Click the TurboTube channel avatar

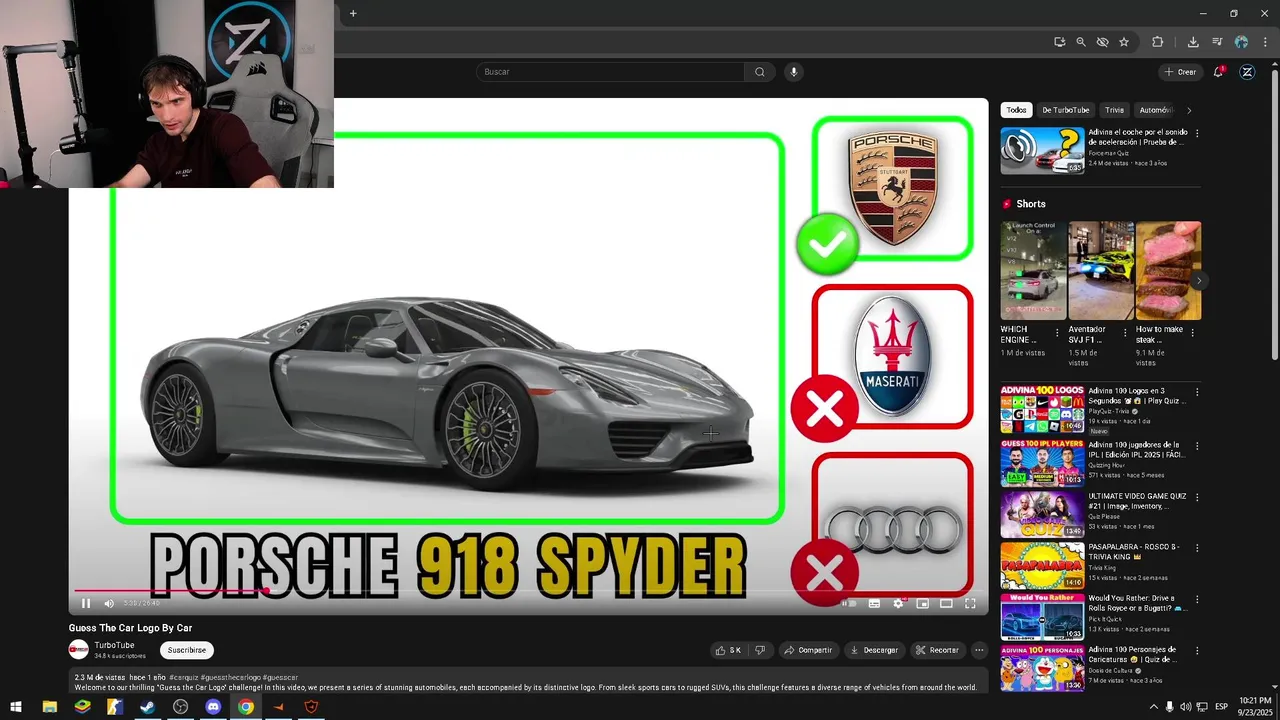(x=78, y=650)
